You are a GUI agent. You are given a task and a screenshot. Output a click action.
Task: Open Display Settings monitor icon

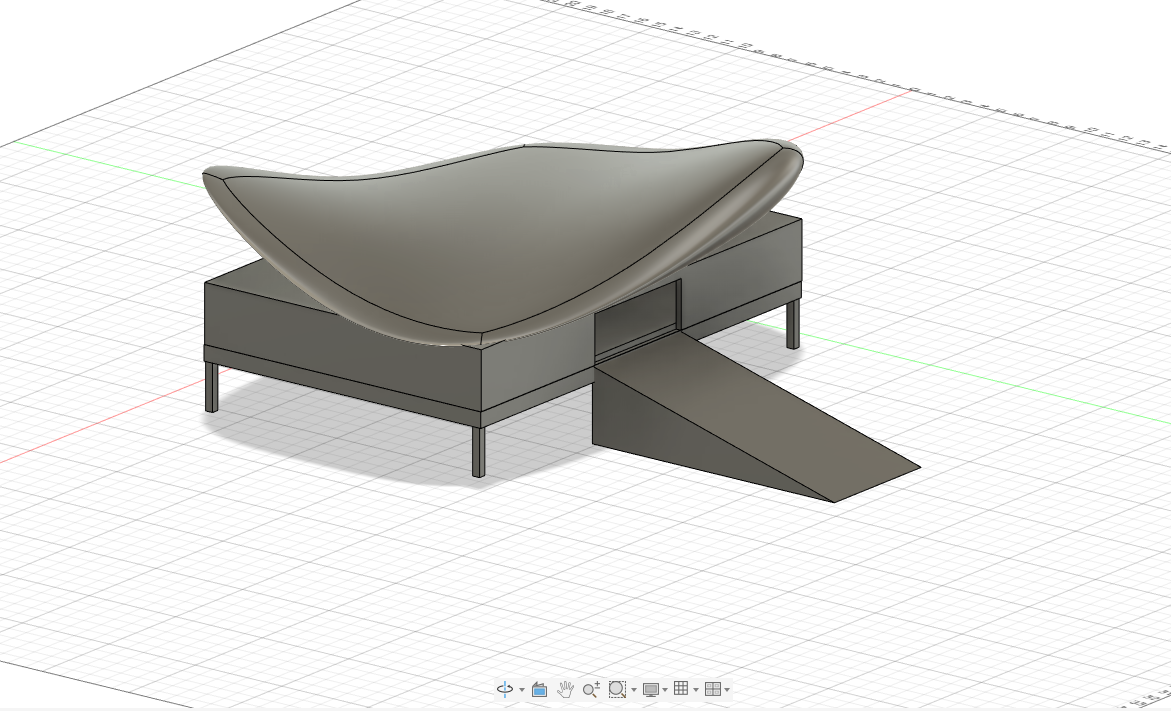tap(651, 689)
